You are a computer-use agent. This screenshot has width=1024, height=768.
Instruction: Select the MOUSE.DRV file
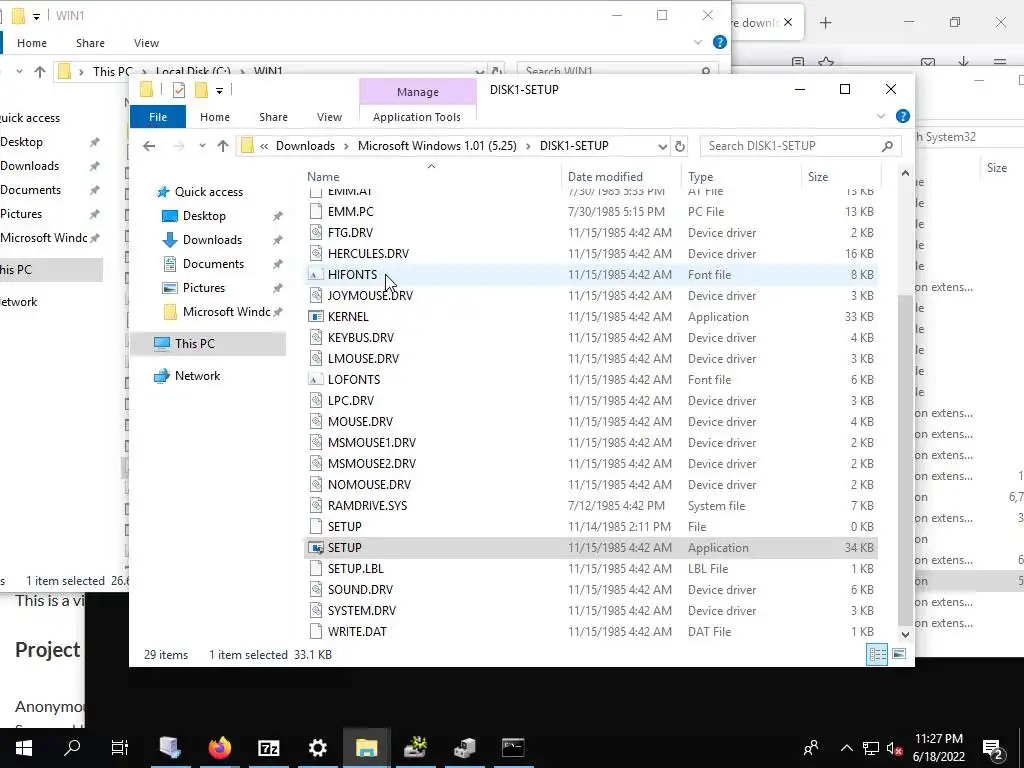pos(360,422)
